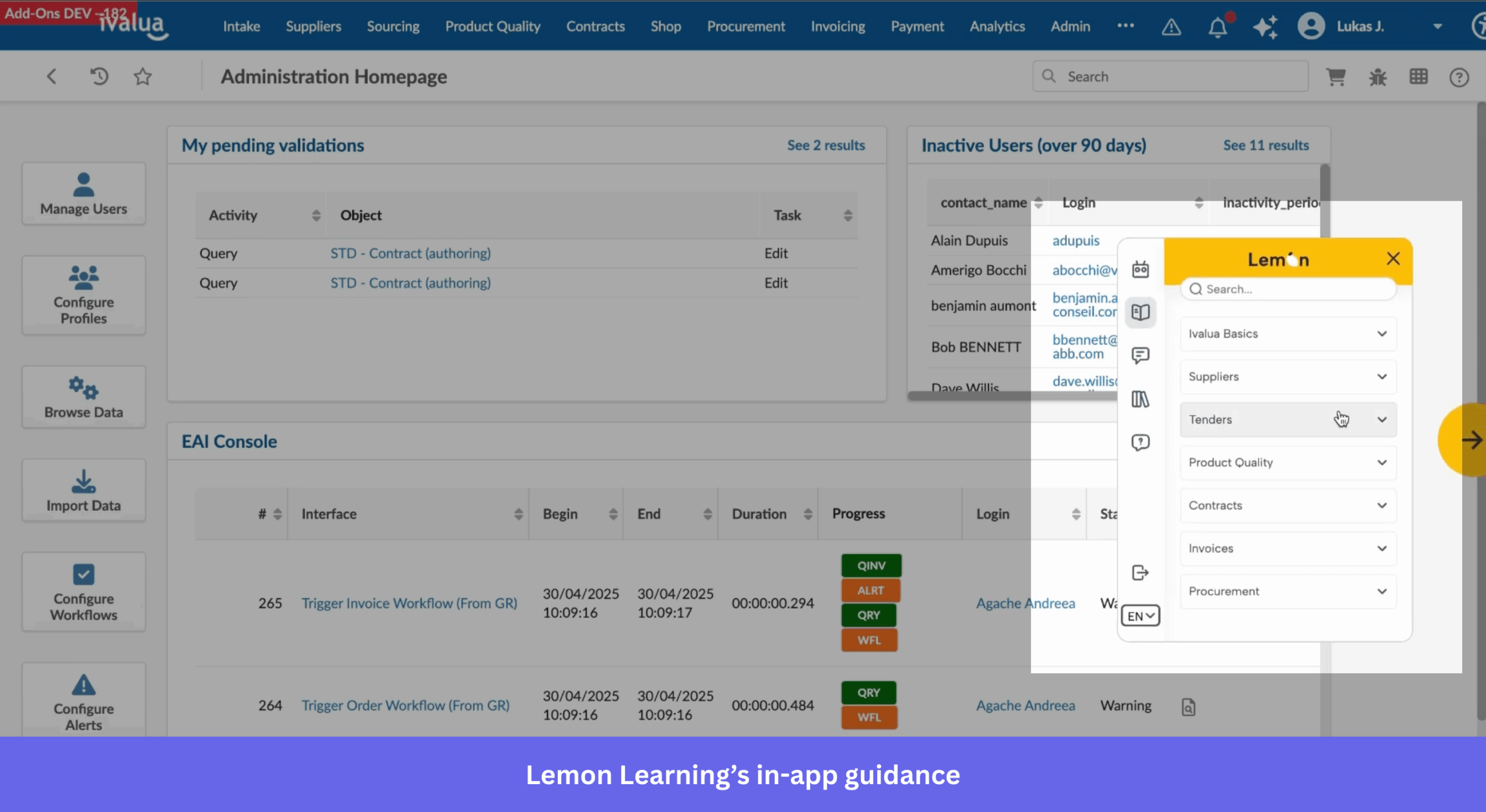Click the help question mark icon
The width and height of the screenshot is (1486, 812).
point(1459,77)
